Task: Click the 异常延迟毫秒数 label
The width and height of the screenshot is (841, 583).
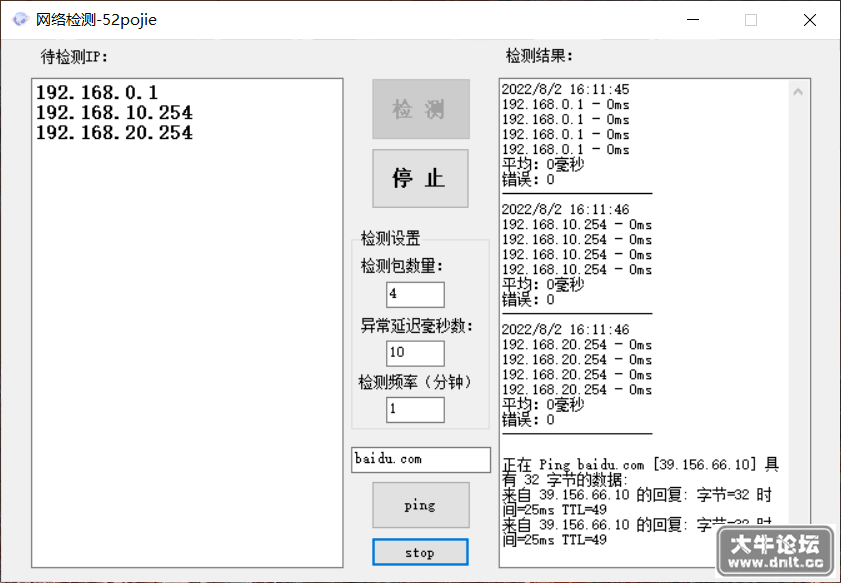Action: (417, 326)
